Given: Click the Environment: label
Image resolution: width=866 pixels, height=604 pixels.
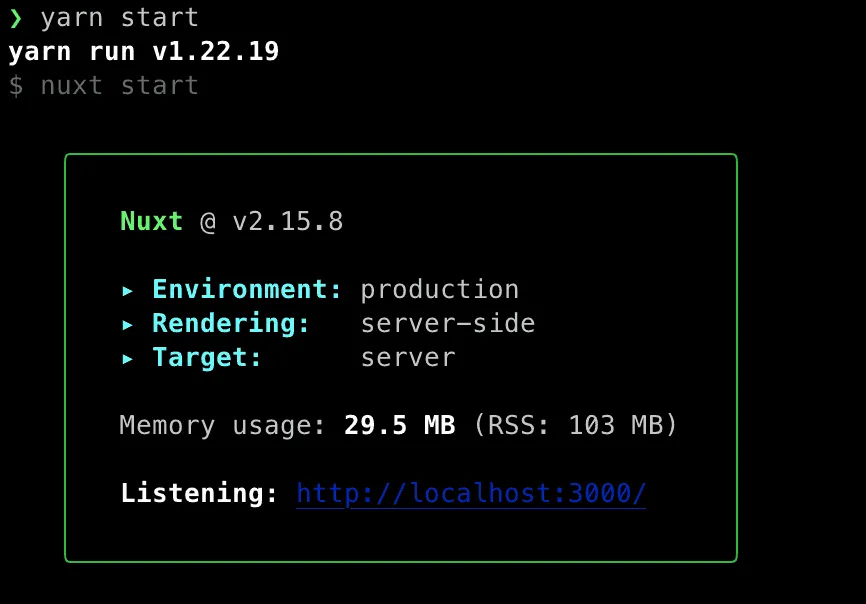Looking at the screenshot, I should click(247, 289).
